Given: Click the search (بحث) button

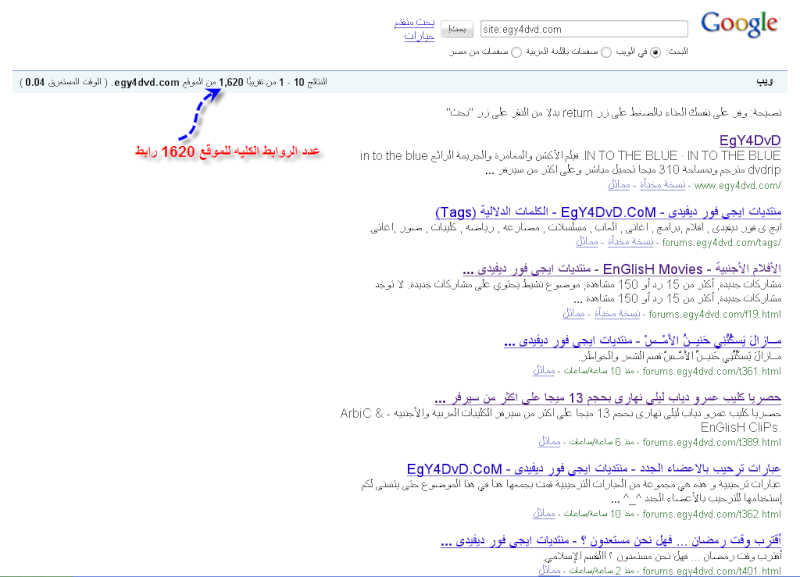Looking at the screenshot, I should (x=457, y=29).
